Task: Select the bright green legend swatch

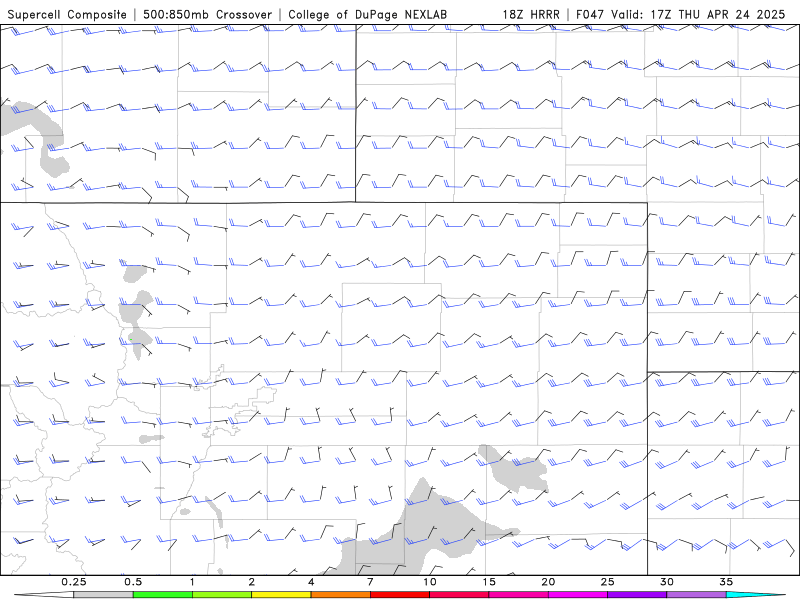Action: click(x=163, y=595)
